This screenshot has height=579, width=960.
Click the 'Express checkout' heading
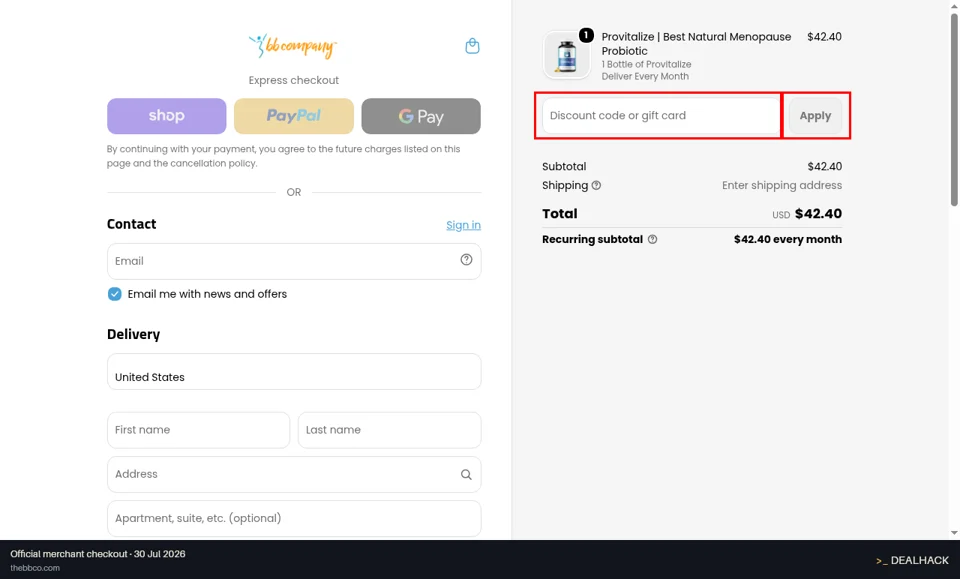pos(294,80)
